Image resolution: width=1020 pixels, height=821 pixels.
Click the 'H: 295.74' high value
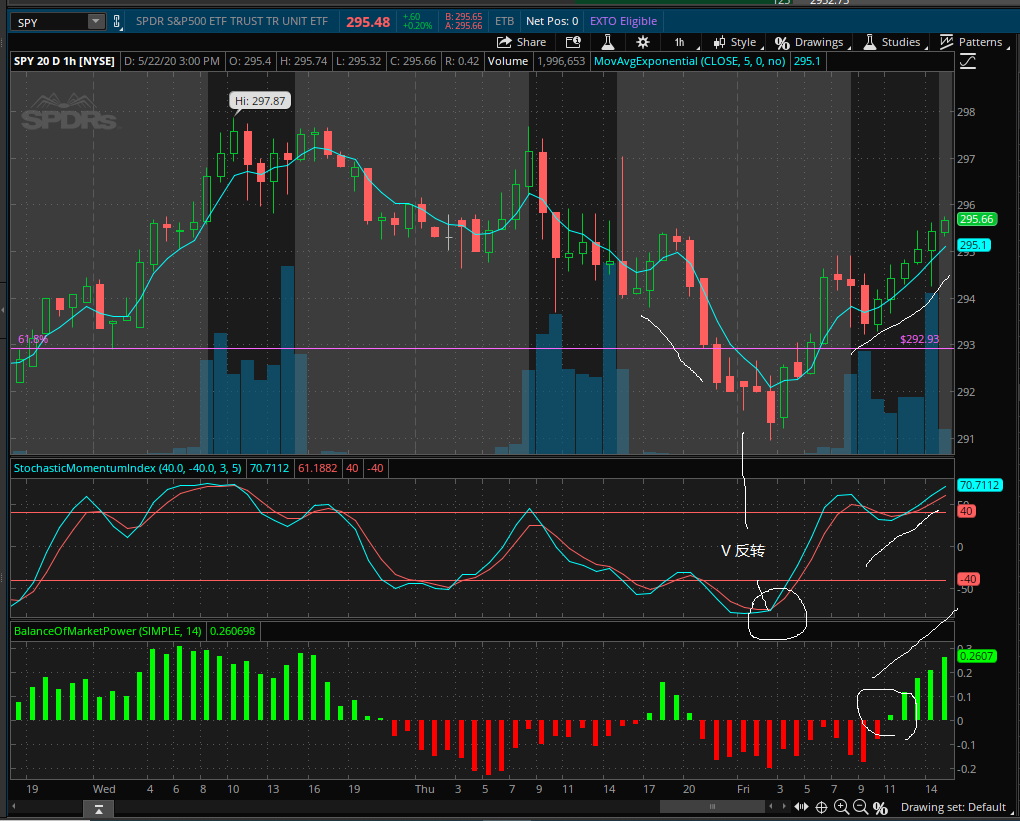coord(303,61)
